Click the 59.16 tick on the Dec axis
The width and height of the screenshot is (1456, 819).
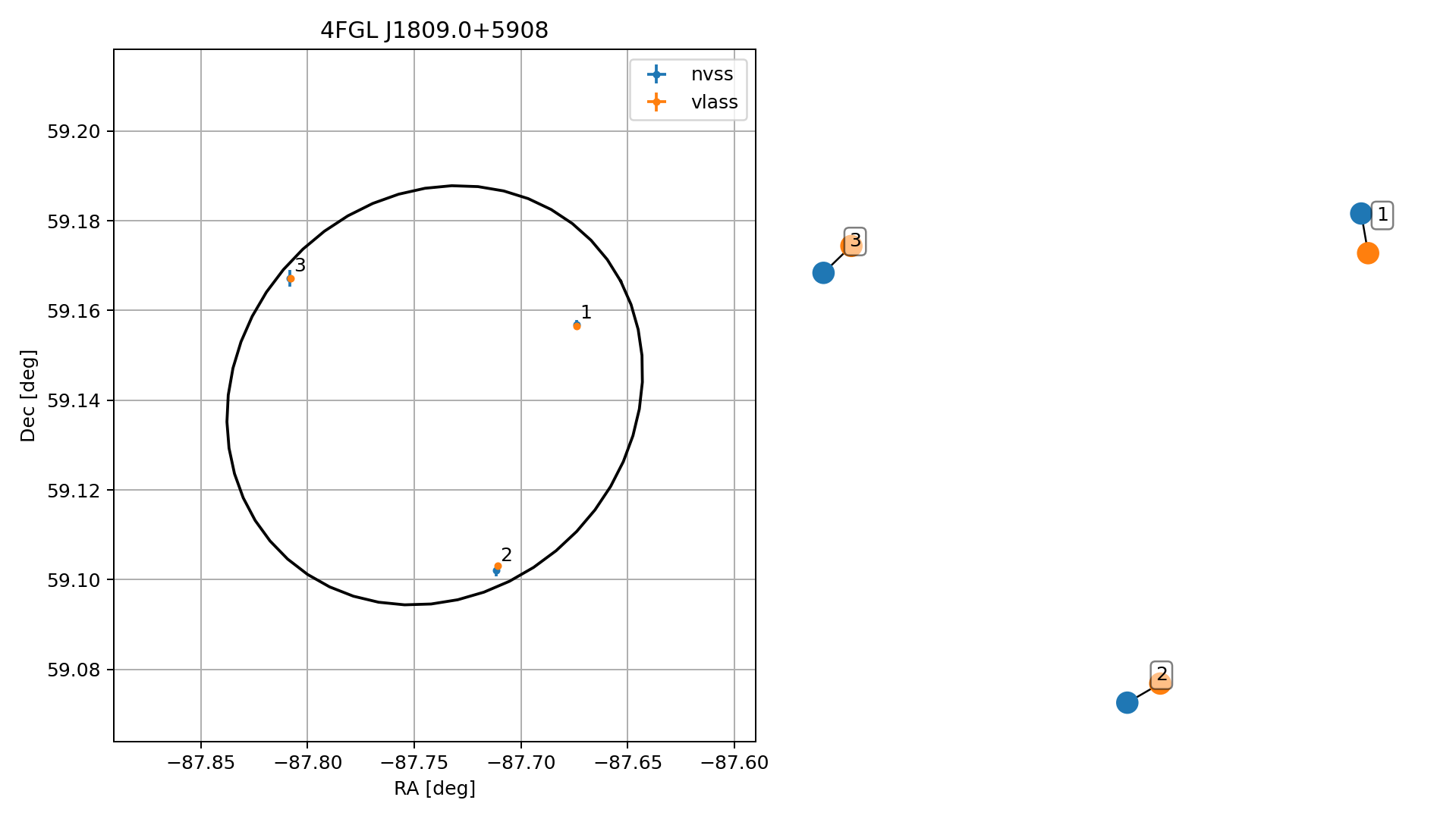[x=74, y=311]
